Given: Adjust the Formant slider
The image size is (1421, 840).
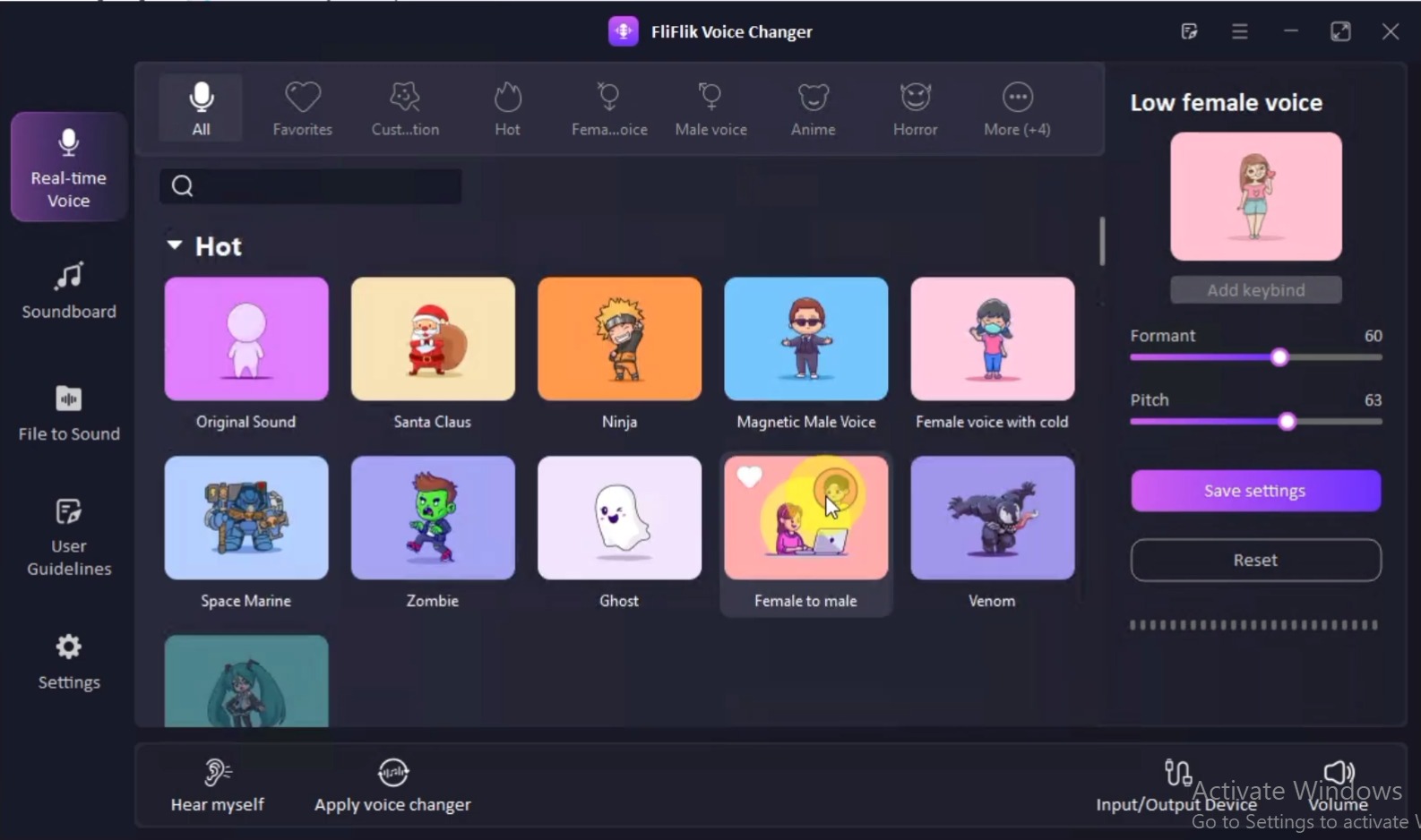Looking at the screenshot, I should tap(1279, 357).
